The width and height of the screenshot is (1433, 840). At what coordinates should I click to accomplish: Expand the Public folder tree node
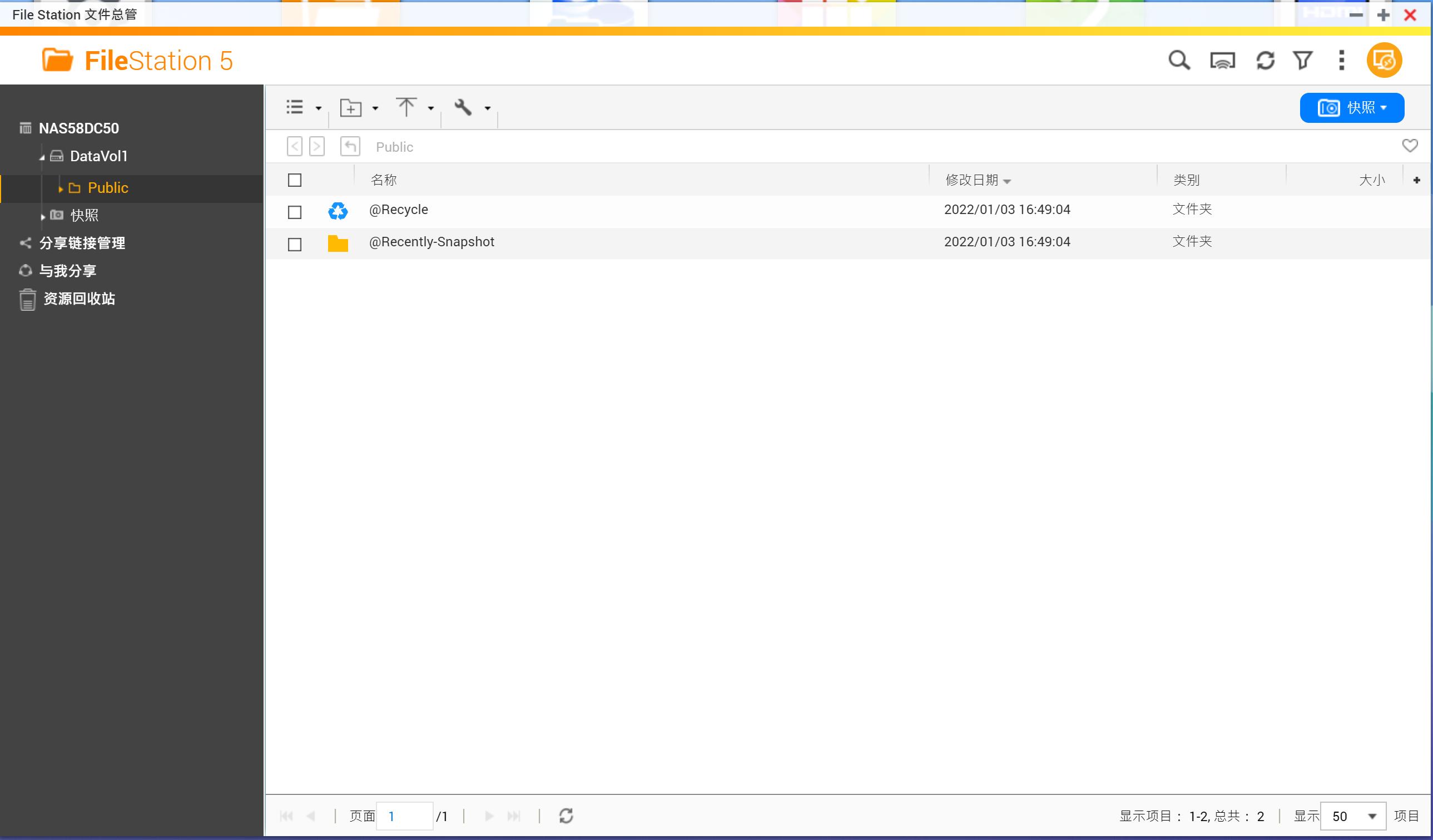coord(61,188)
